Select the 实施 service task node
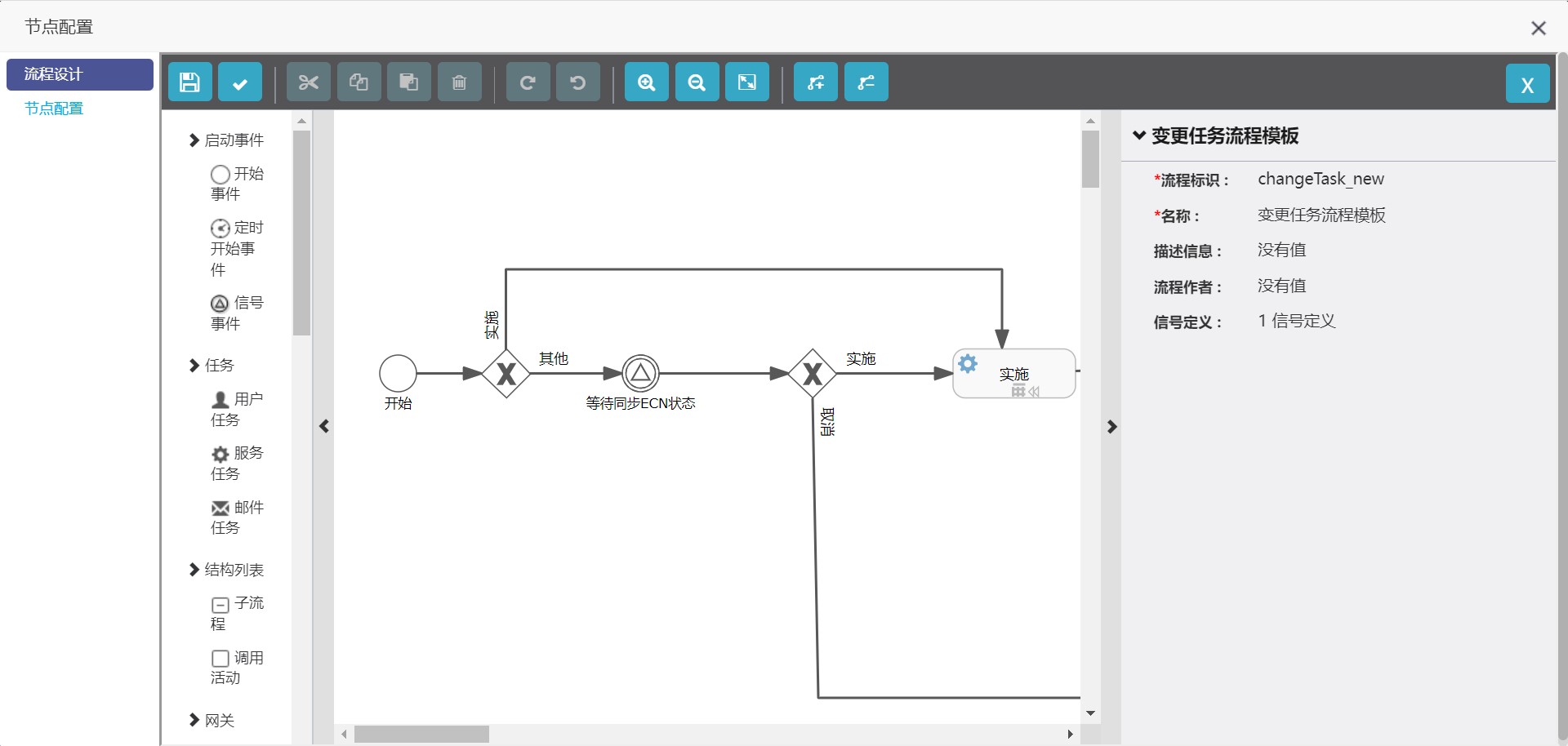Image resolution: width=1568 pixels, height=746 pixels. click(x=1013, y=374)
